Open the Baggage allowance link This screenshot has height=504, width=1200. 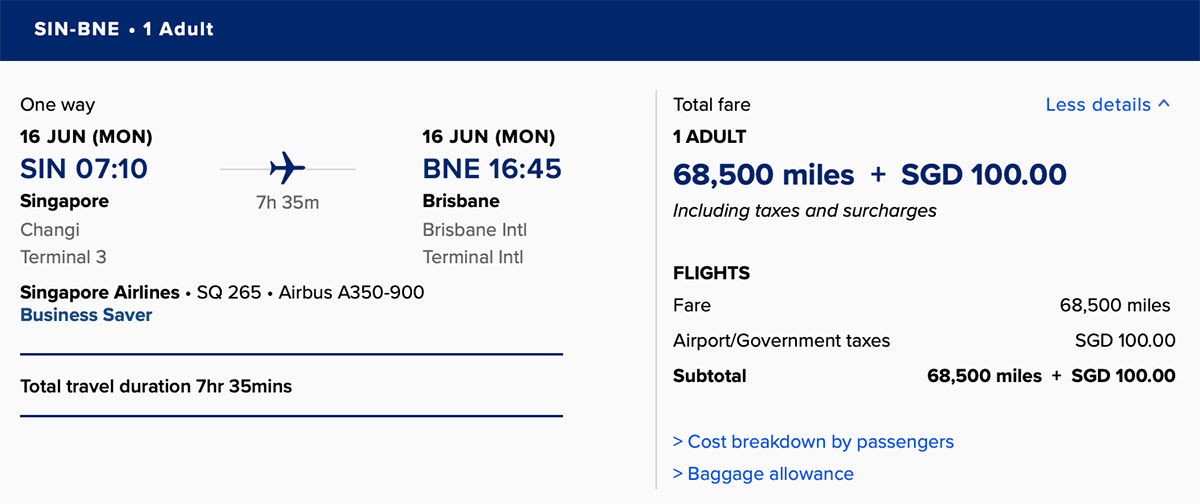tap(763, 473)
